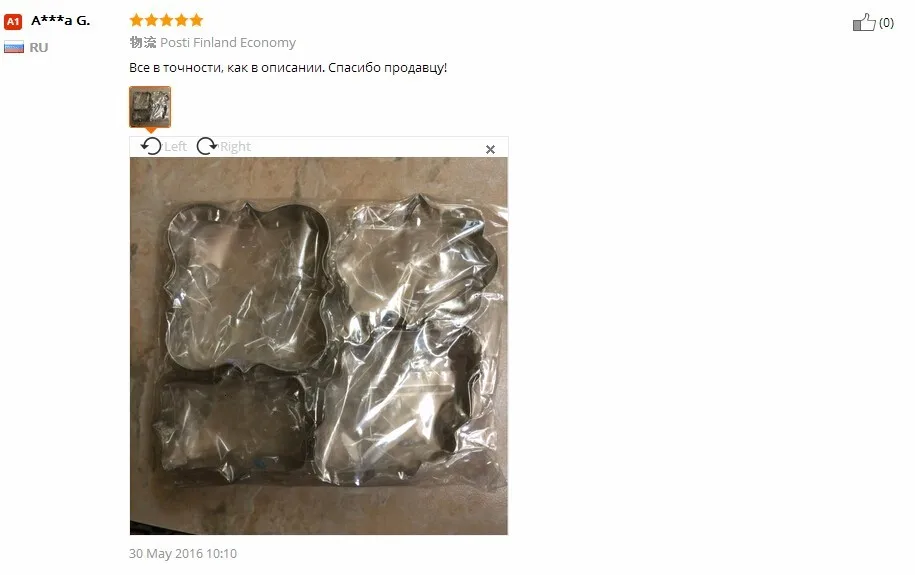915x575 pixels.
Task: Click the 物流 logistics label
Action: (x=143, y=43)
